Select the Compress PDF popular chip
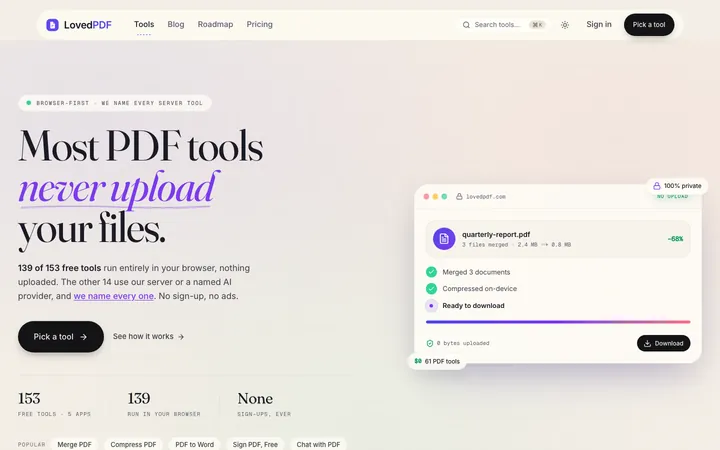The width and height of the screenshot is (720, 450). tap(133, 444)
